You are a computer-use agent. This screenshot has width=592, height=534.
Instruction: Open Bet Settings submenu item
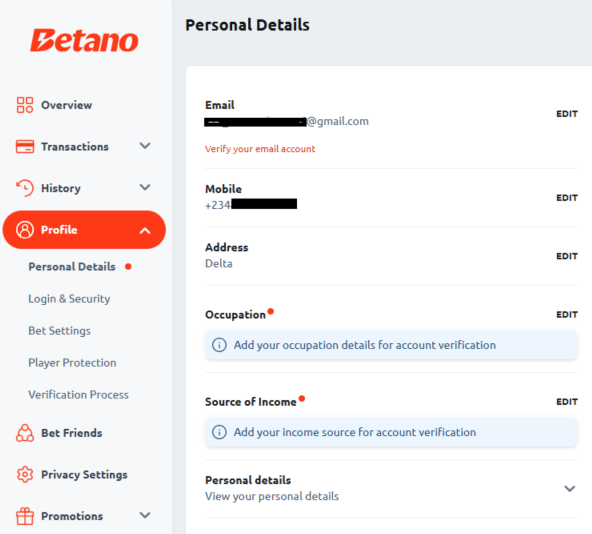coord(60,331)
